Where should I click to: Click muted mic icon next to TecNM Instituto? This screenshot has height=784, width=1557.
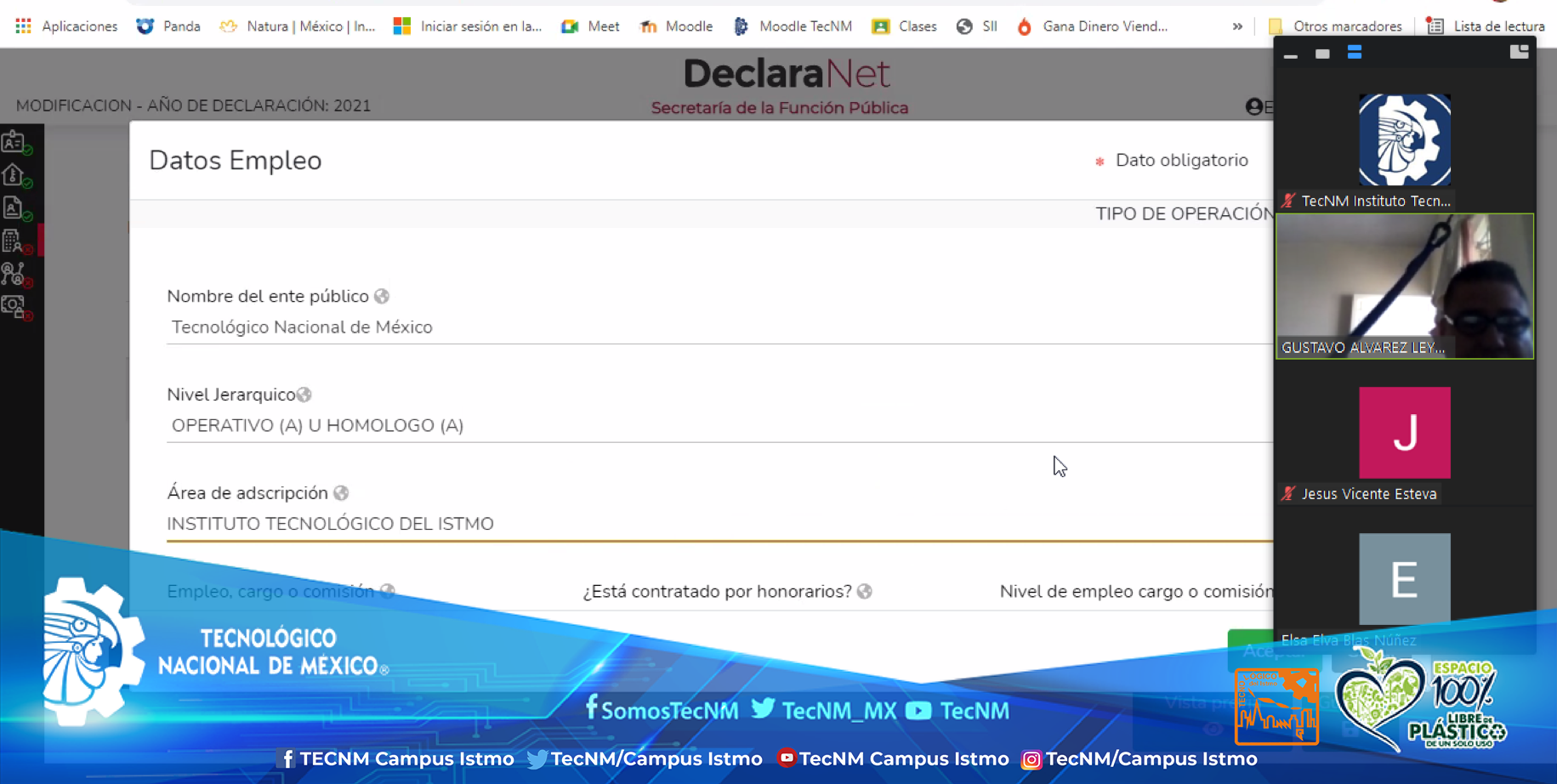pos(1288,201)
